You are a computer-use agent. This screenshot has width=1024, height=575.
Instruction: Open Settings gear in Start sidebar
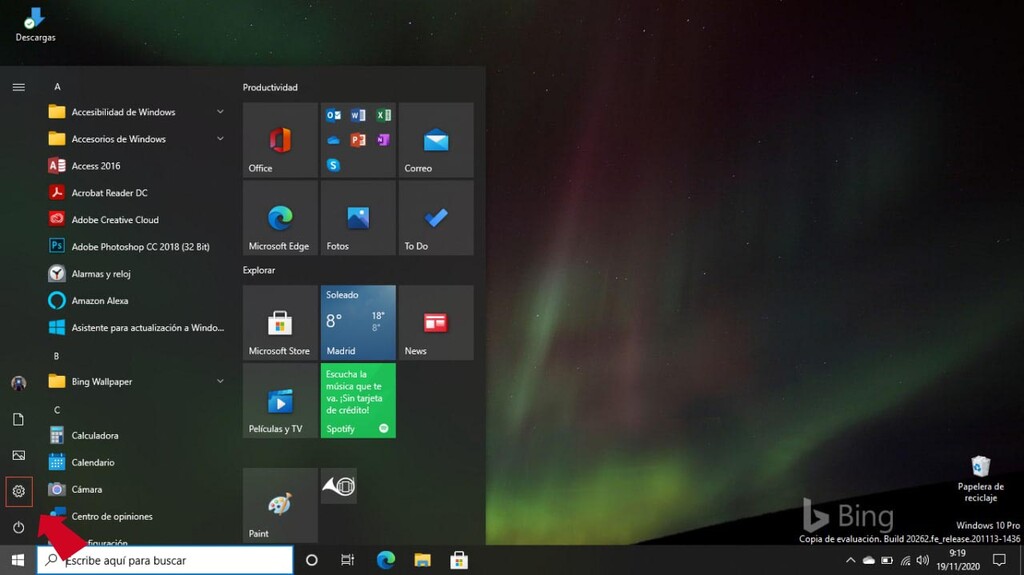tap(18, 491)
